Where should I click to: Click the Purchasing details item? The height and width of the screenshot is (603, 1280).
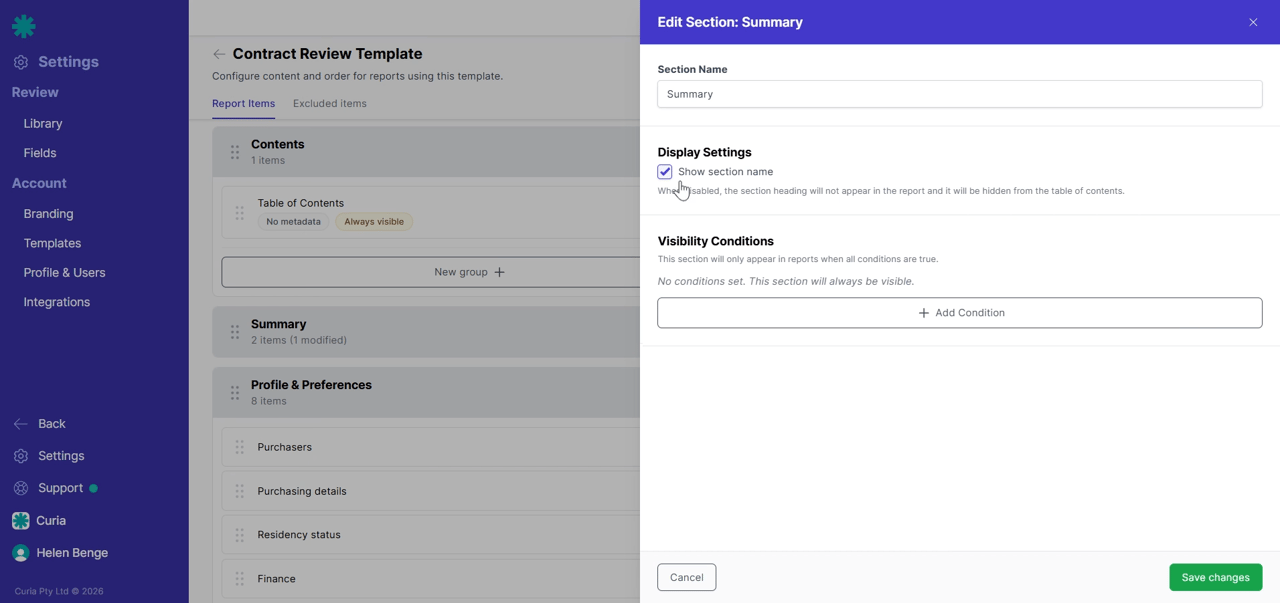coord(430,491)
